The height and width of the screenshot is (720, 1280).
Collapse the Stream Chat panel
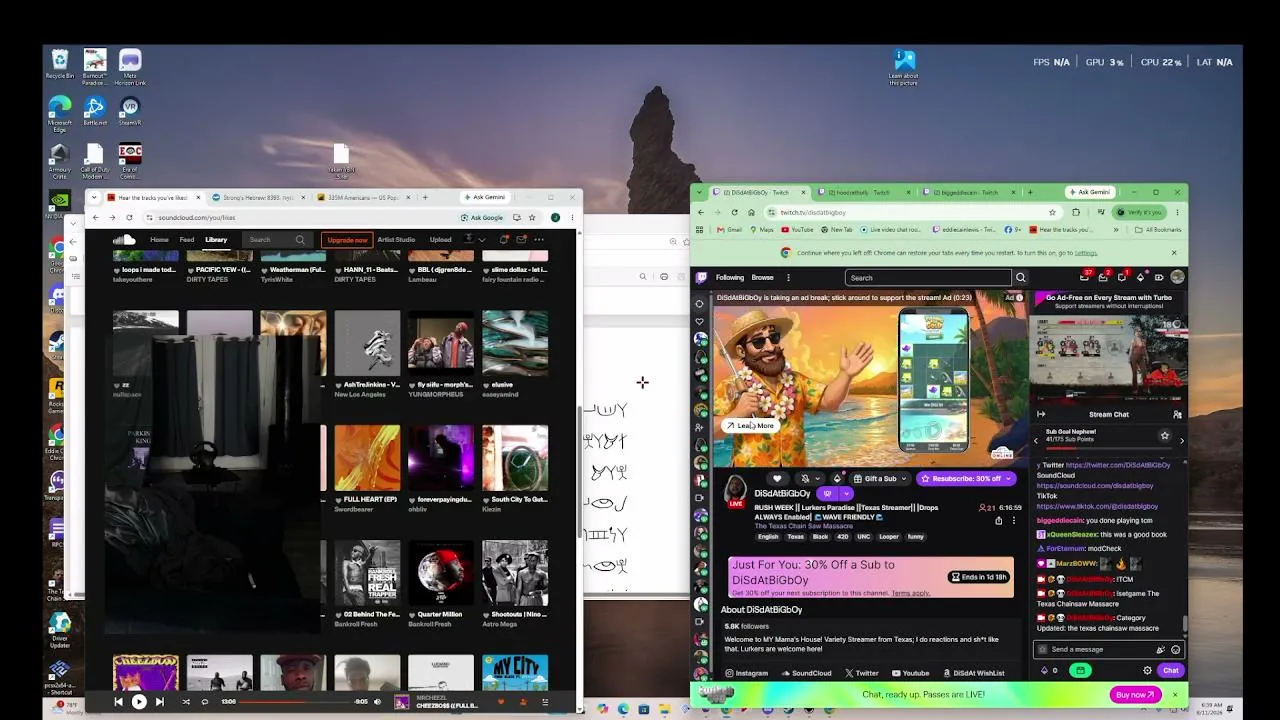coord(1041,414)
